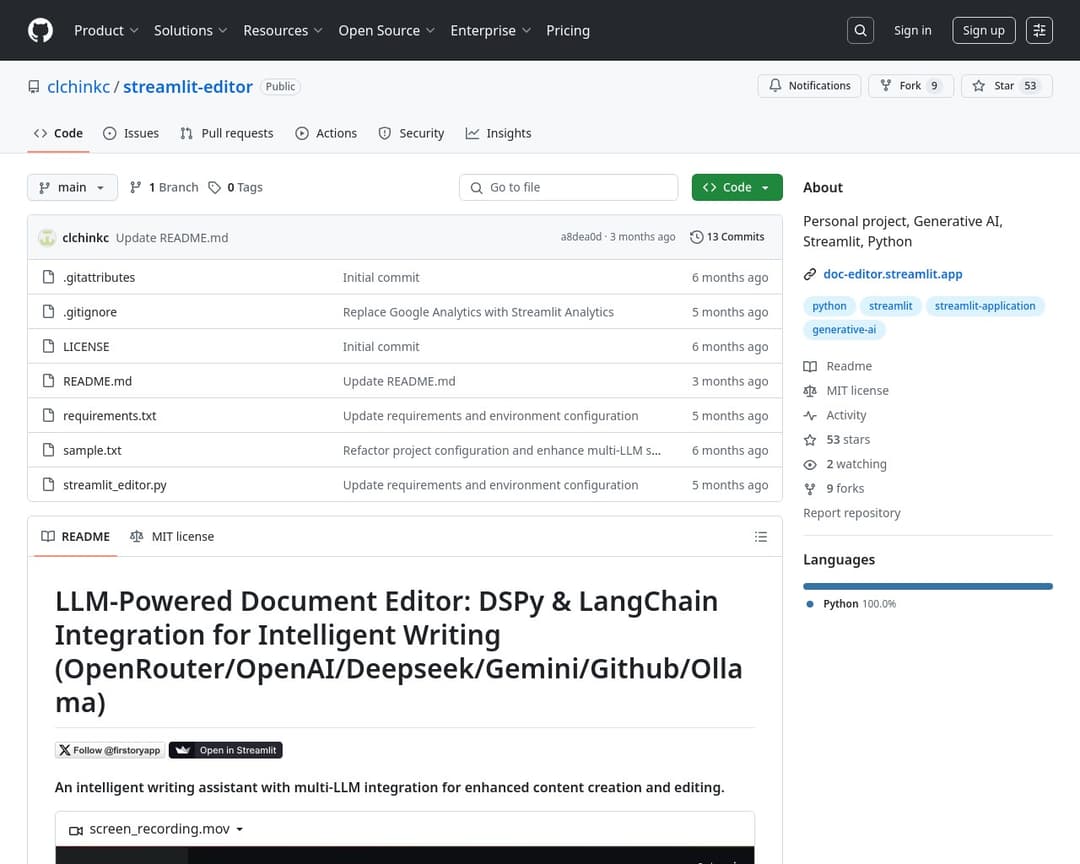Click the eye icon beside 2 watching

click(810, 464)
